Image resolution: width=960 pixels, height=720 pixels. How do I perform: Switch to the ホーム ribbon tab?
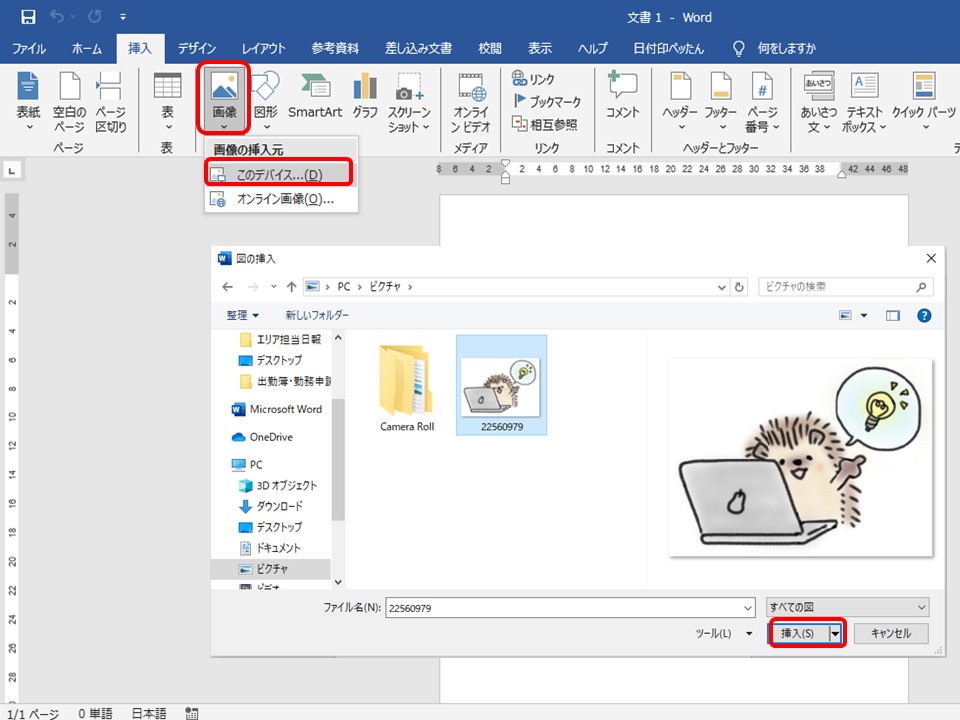tap(86, 48)
